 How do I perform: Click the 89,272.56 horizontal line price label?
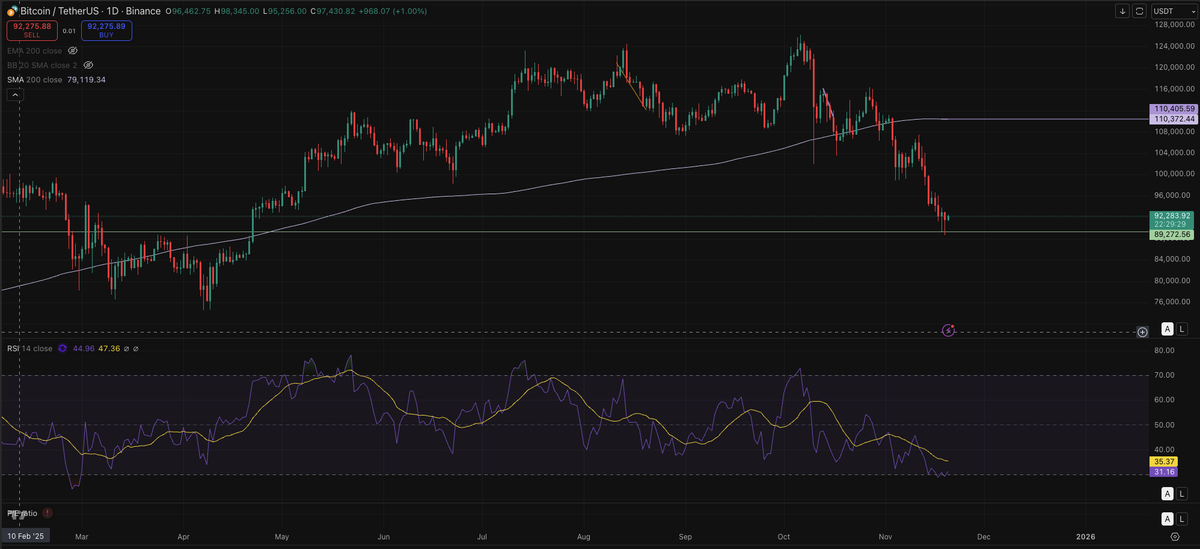pyautogui.click(x=1171, y=233)
